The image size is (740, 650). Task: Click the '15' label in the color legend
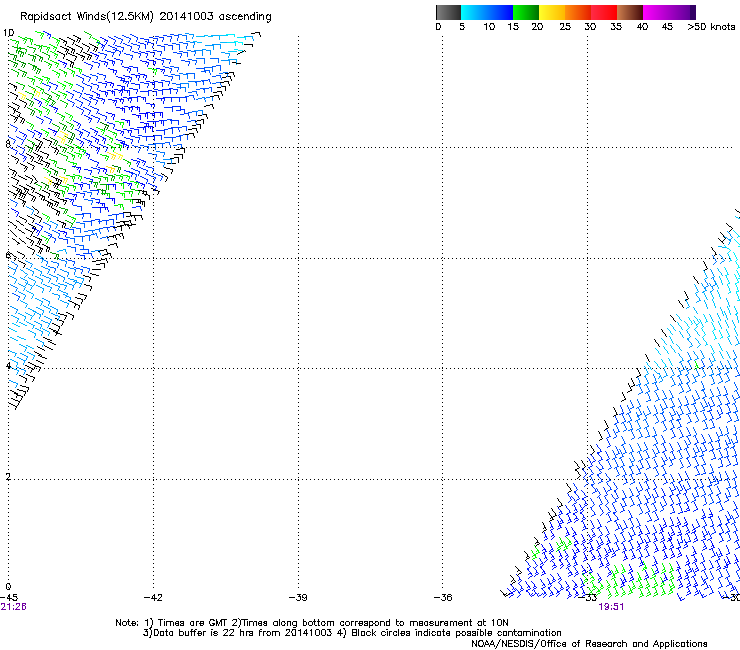[x=513, y=27]
